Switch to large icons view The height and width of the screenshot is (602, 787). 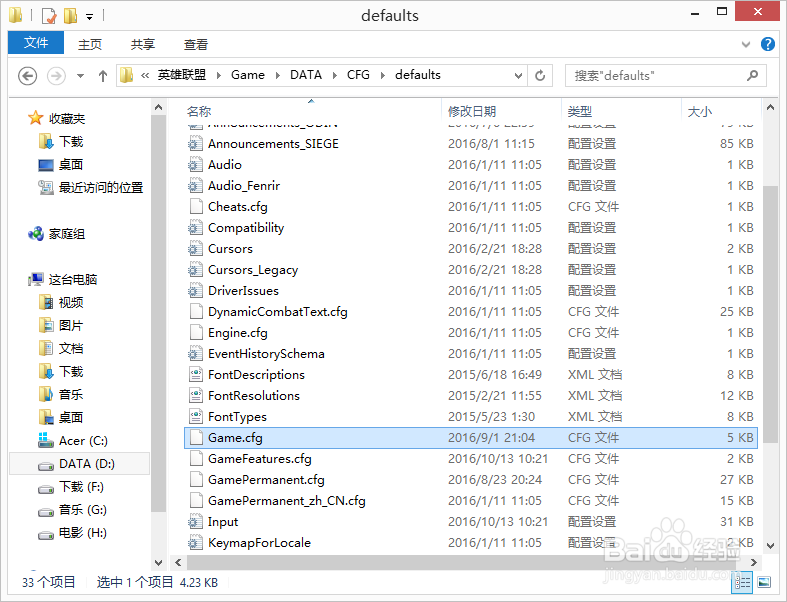[764, 582]
